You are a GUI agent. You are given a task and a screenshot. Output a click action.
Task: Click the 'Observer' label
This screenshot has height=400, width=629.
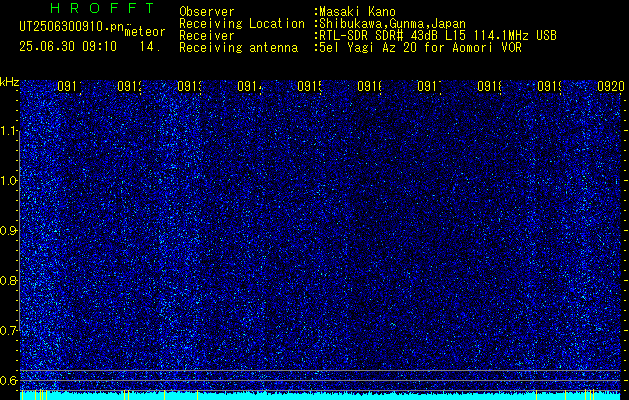click(x=207, y=12)
